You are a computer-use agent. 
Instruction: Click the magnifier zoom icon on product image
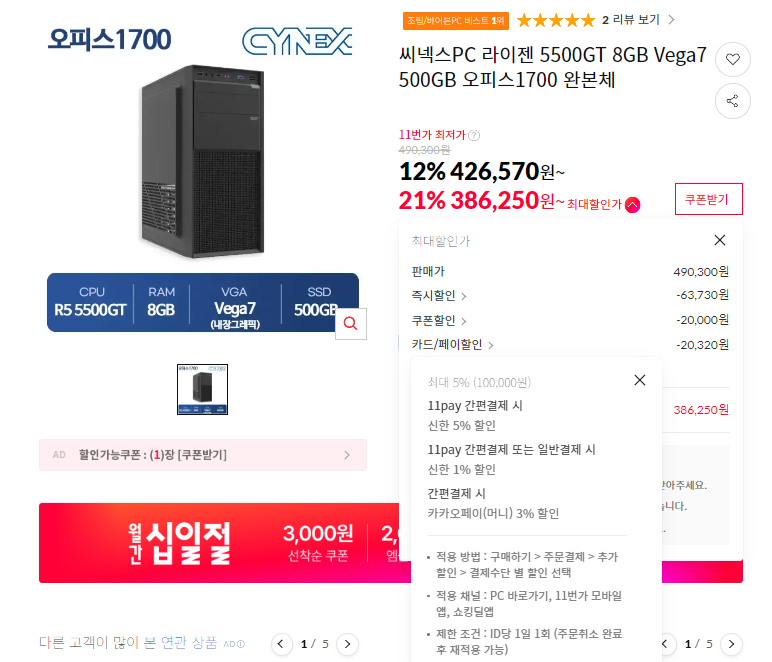coord(350,323)
